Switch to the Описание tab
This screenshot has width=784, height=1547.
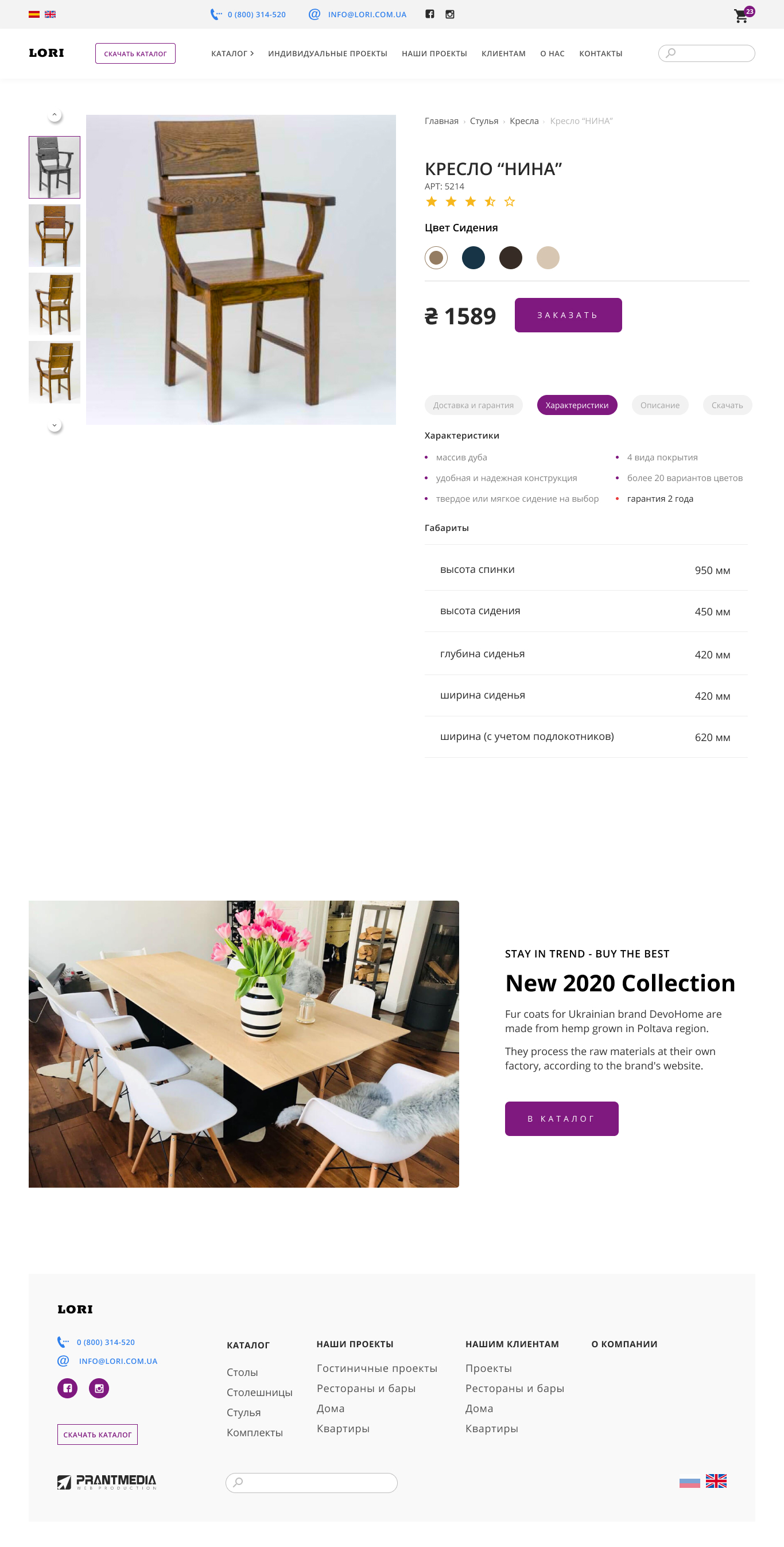click(x=659, y=405)
